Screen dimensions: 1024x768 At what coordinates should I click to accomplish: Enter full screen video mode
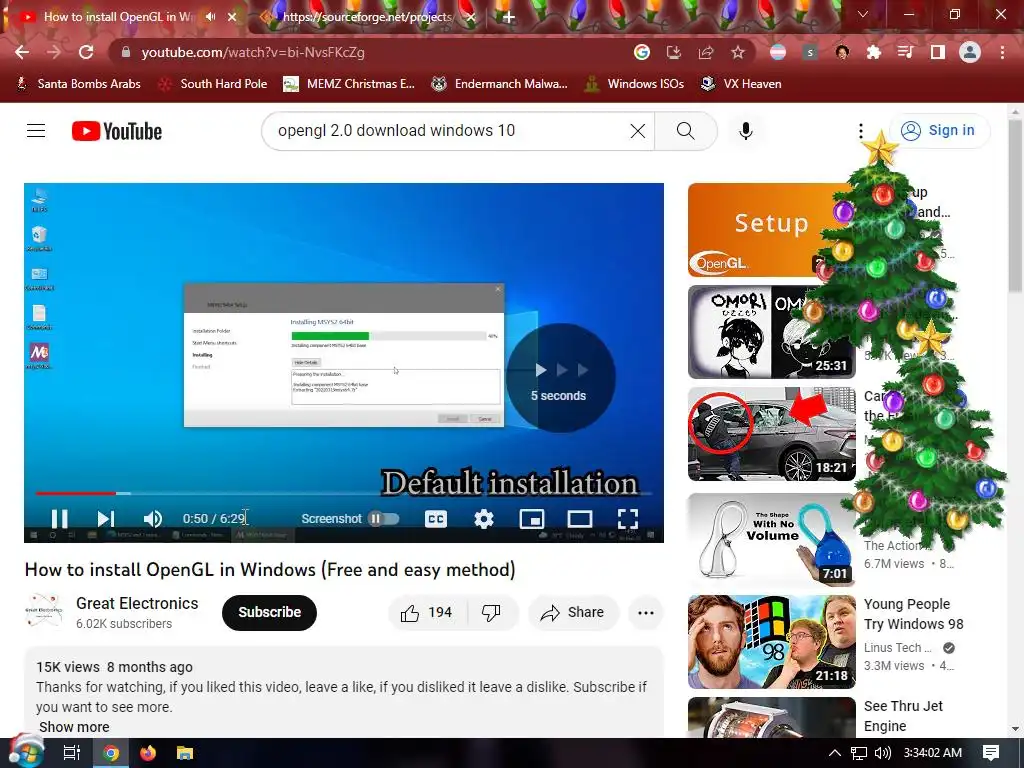coord(628,519)
